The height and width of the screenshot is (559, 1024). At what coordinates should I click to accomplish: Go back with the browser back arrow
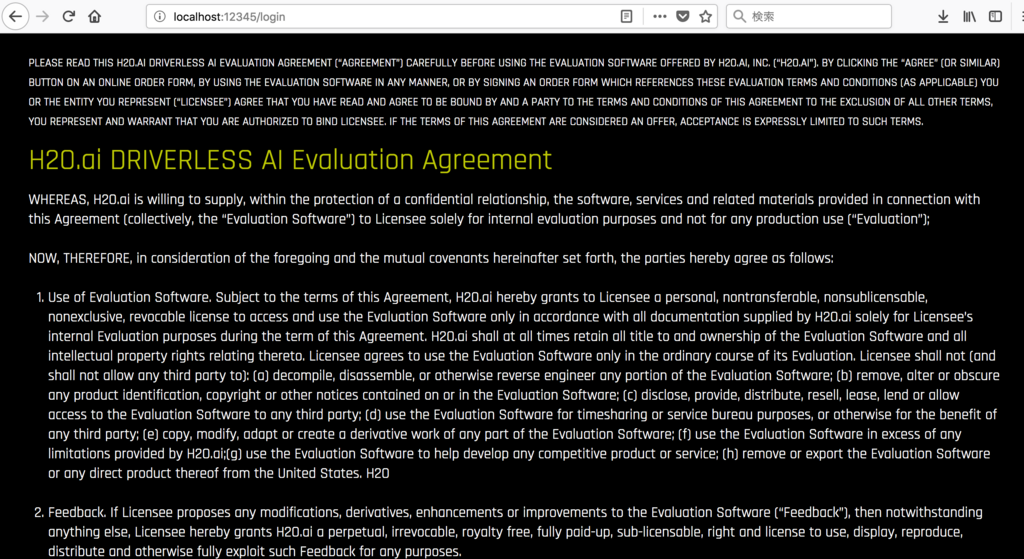[16, 17]
